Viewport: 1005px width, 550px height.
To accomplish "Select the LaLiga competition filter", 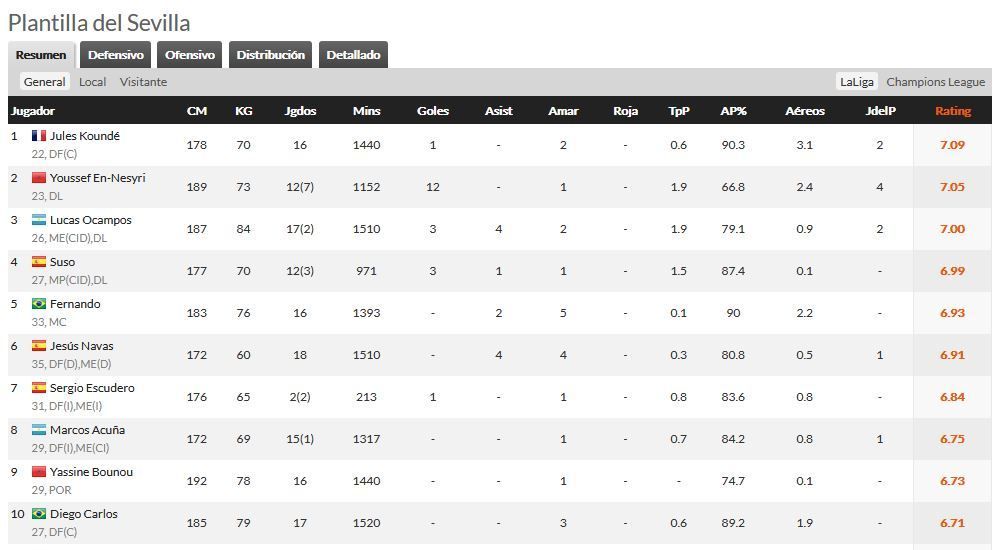I will [x=857, y=82].
